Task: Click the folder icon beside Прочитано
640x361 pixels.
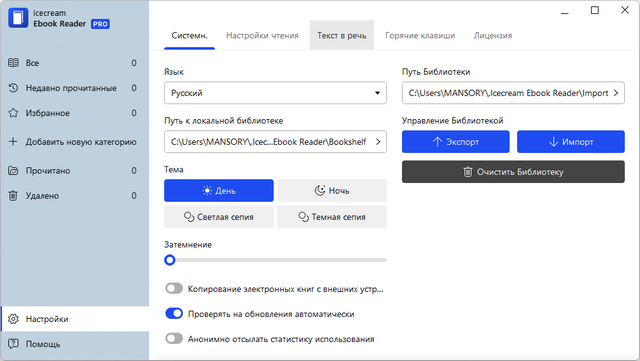Action: point(13,171)
